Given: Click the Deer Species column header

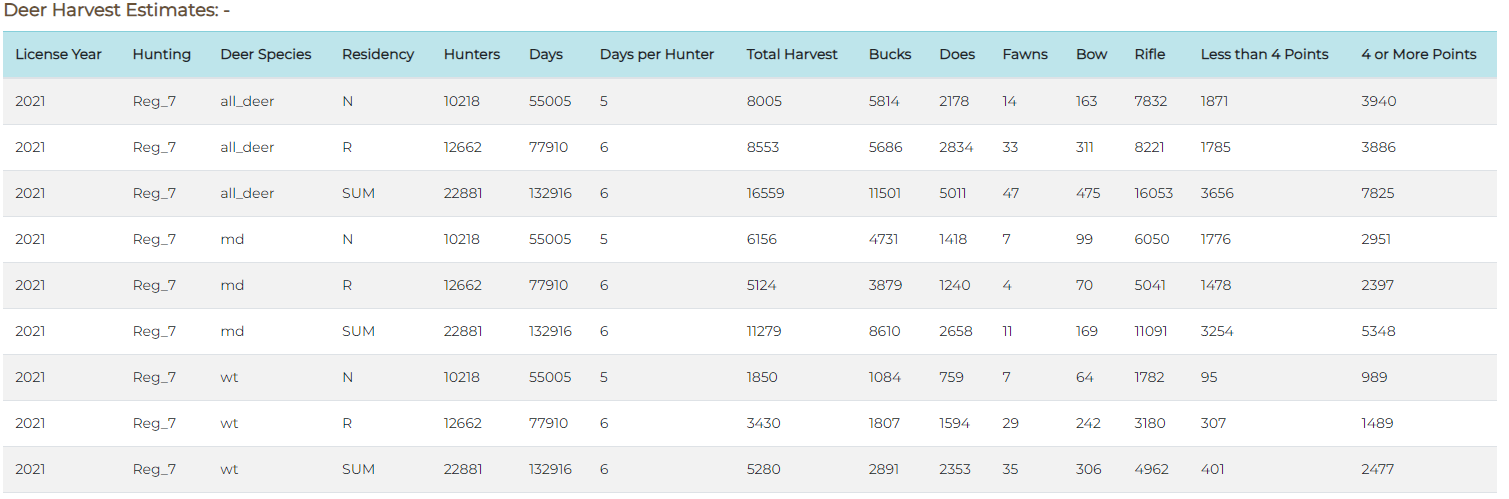Looking at the screenshot, I should tap(266, 55).
